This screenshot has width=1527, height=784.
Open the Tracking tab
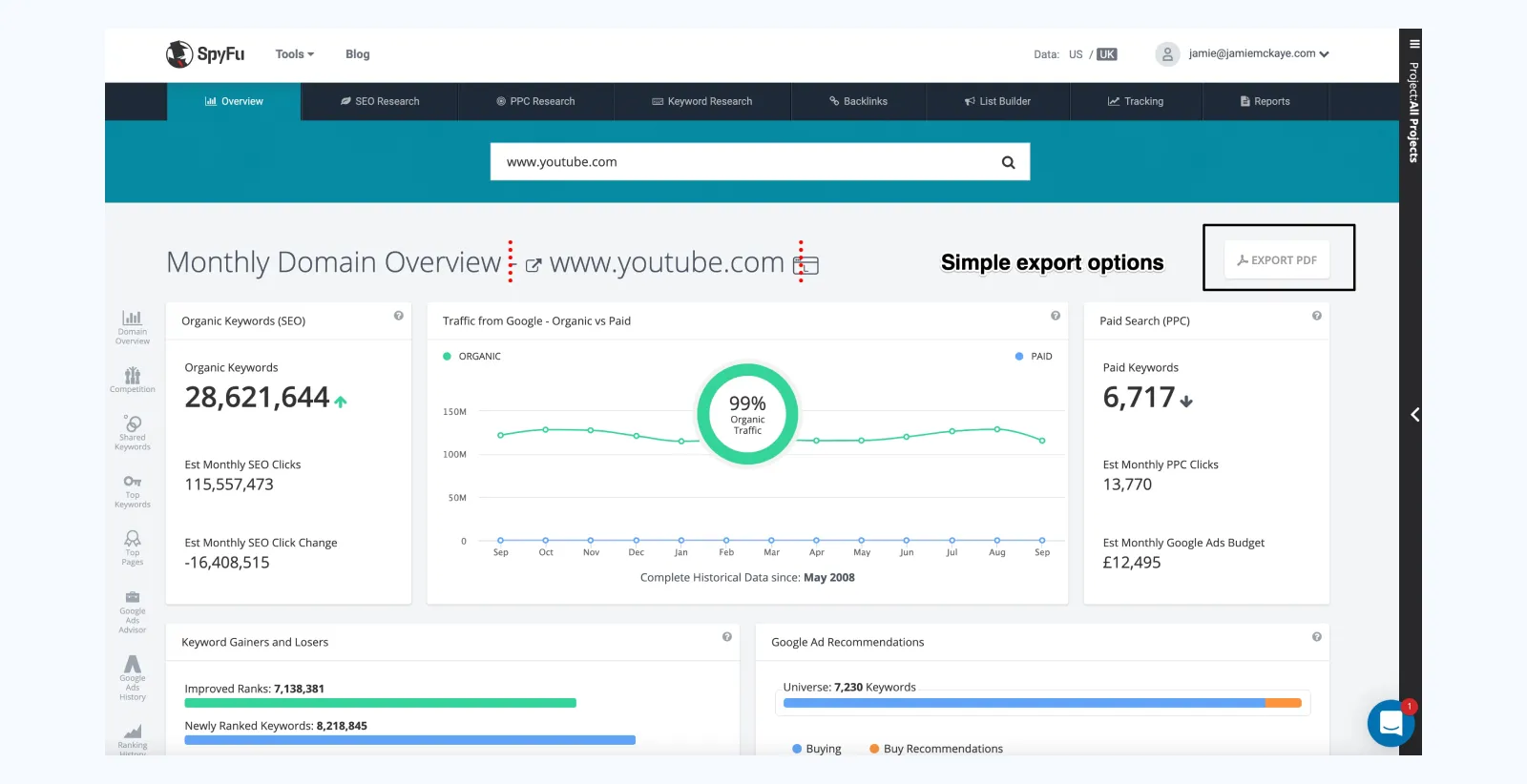pyautogui.click(x=1136, y=101)
